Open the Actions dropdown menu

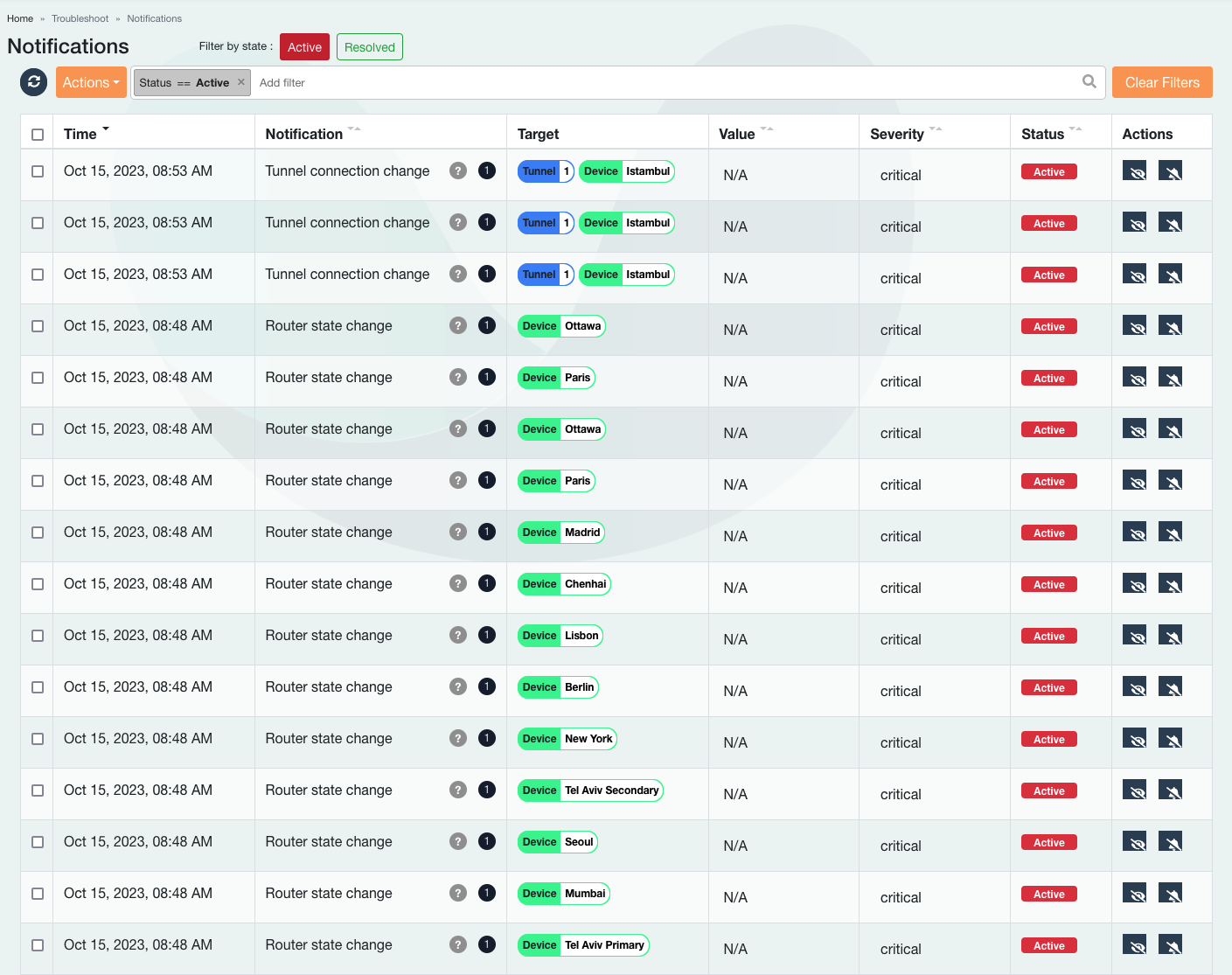click(91, 83)
